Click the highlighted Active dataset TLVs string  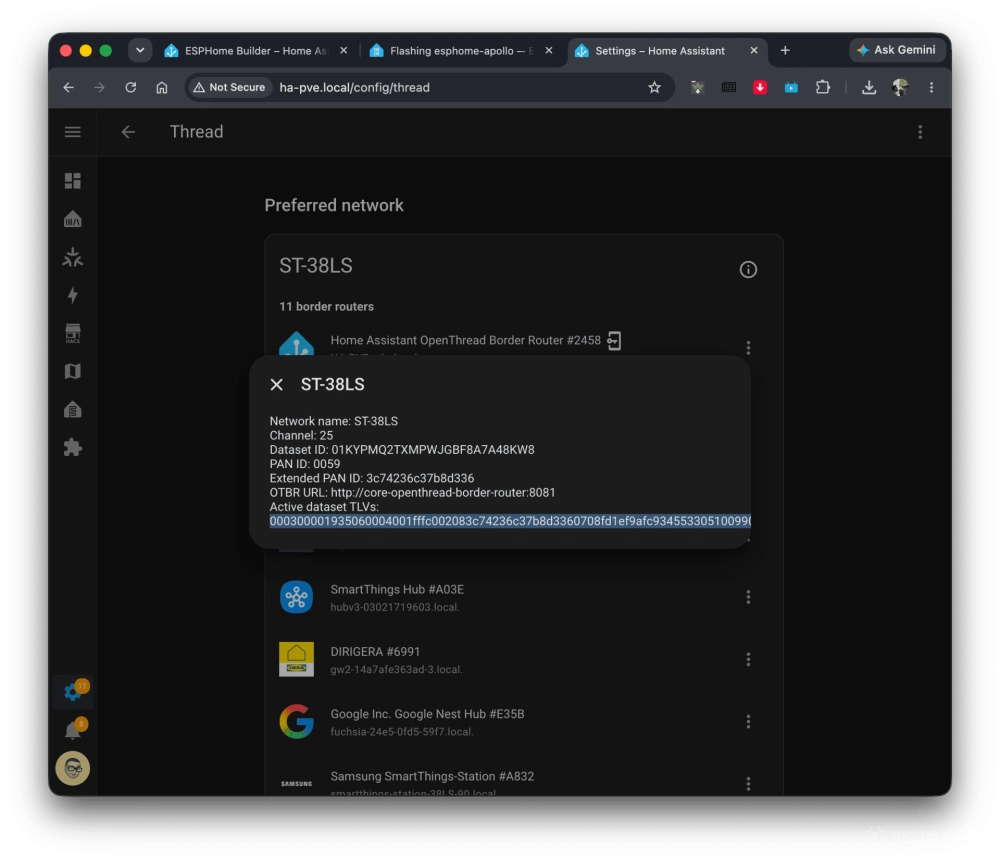point(510,521)
